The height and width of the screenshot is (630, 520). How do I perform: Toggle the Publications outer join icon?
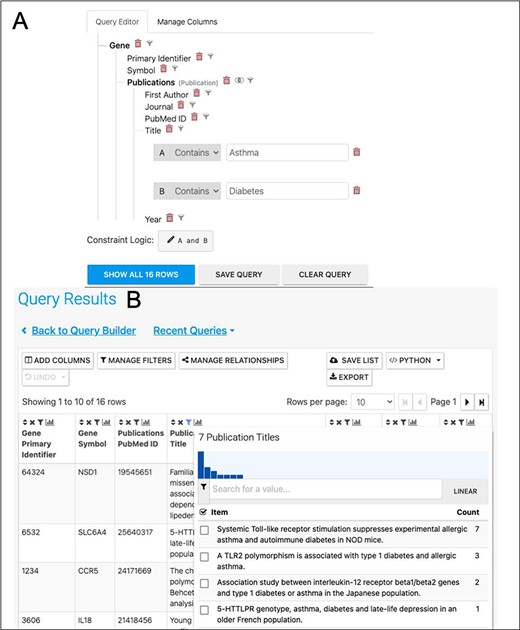click(239, 80)
